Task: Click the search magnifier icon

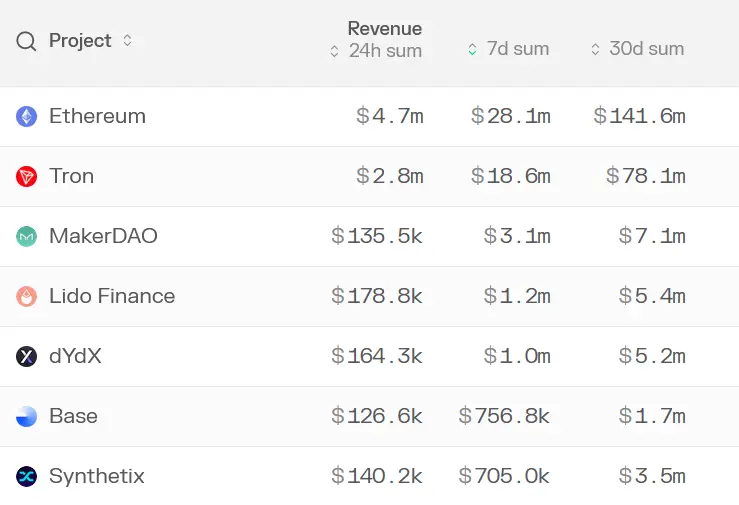Action: tap(26, 41)
